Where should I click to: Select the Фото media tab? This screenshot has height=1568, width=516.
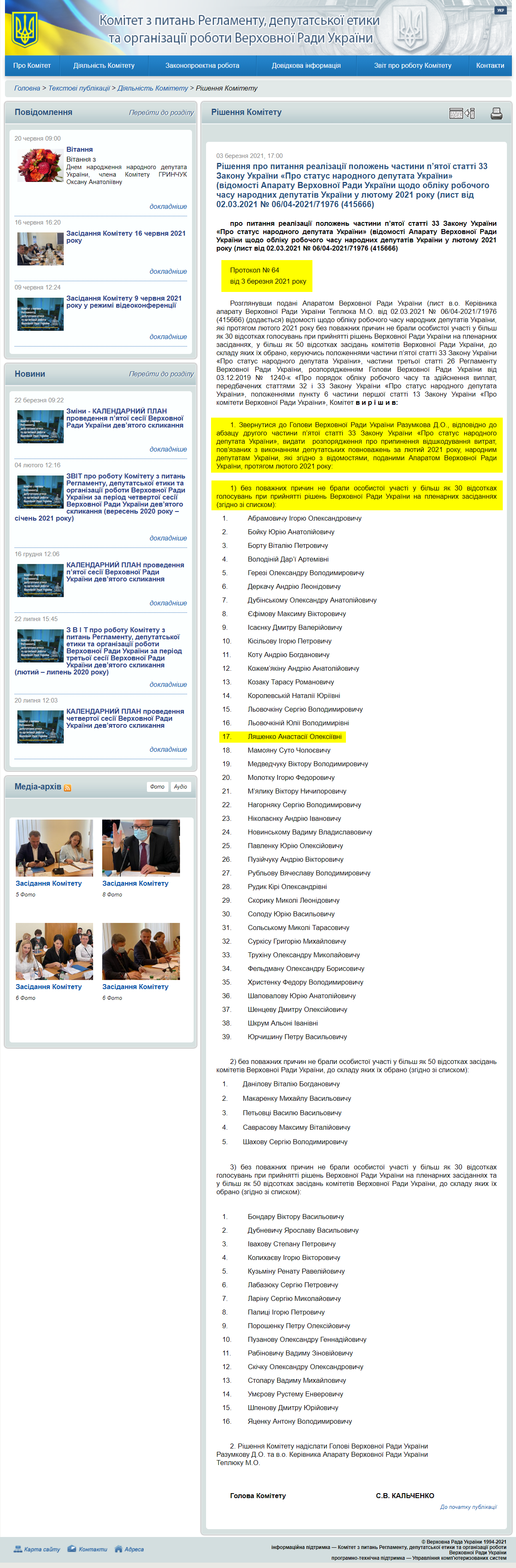pos(157,787)
